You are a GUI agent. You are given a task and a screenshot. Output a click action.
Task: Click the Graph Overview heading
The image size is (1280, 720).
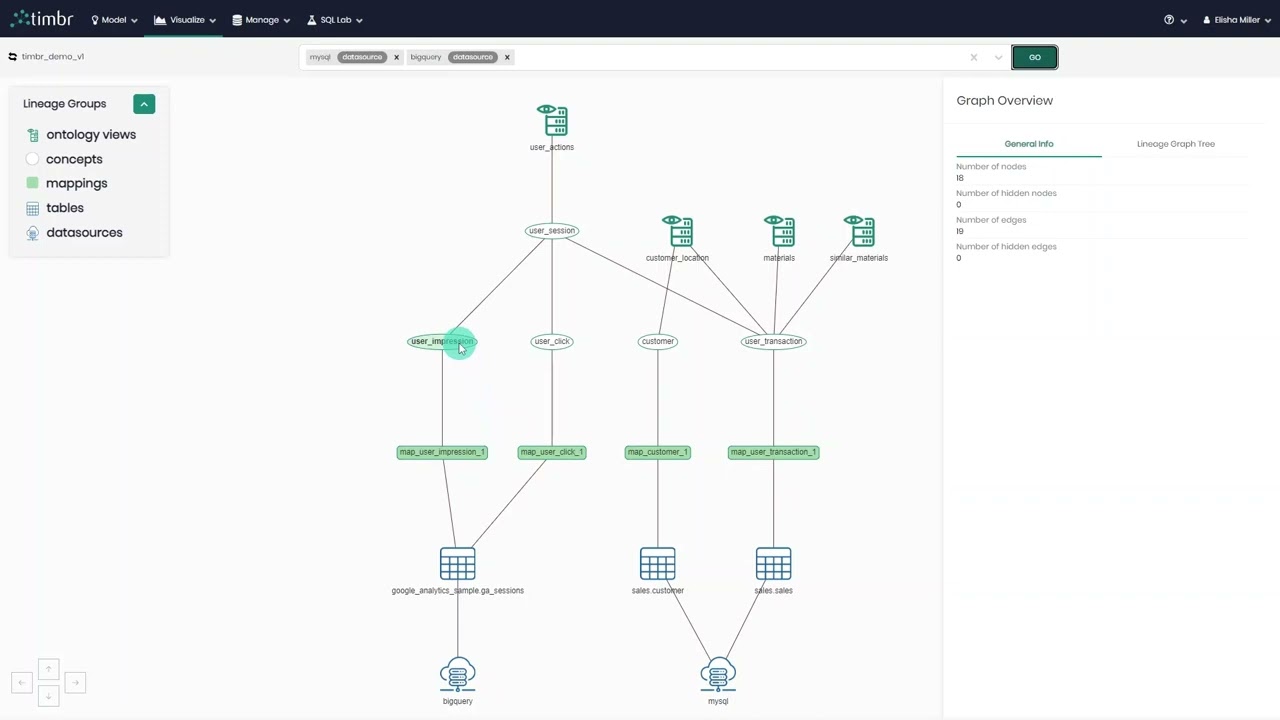1005,101
